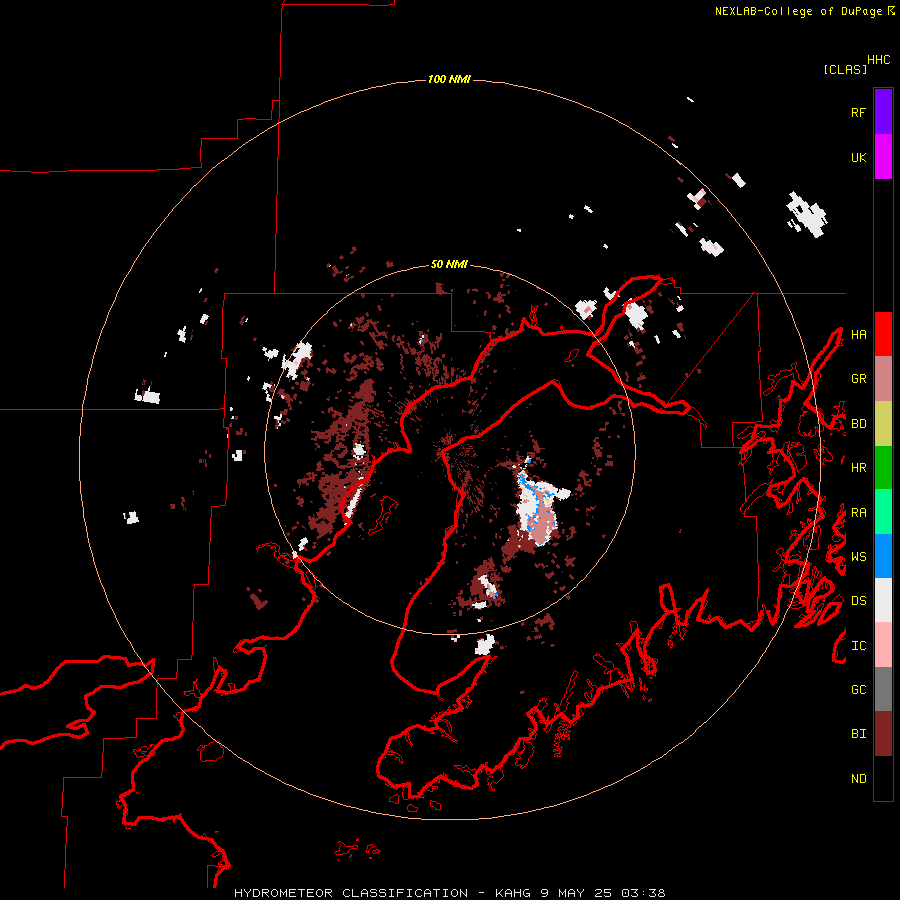
Task: Click the RA light-green legend swatch
Action: tap(883, 512)
